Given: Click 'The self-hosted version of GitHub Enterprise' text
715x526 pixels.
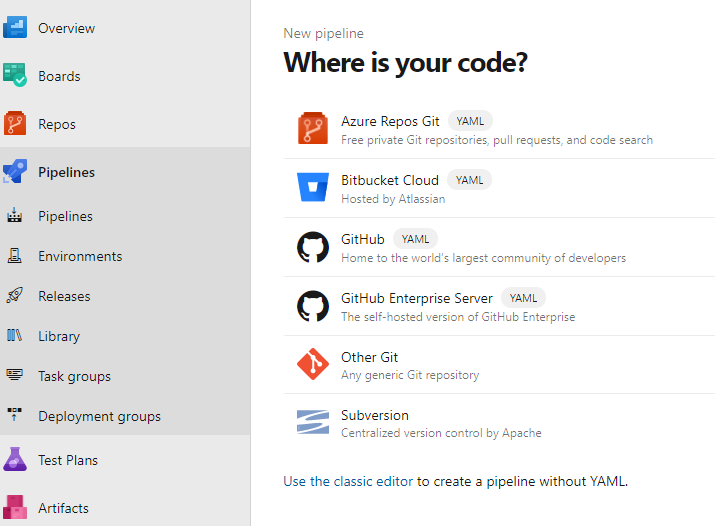Looking at the screenshot, I should [x=458, y=316].
